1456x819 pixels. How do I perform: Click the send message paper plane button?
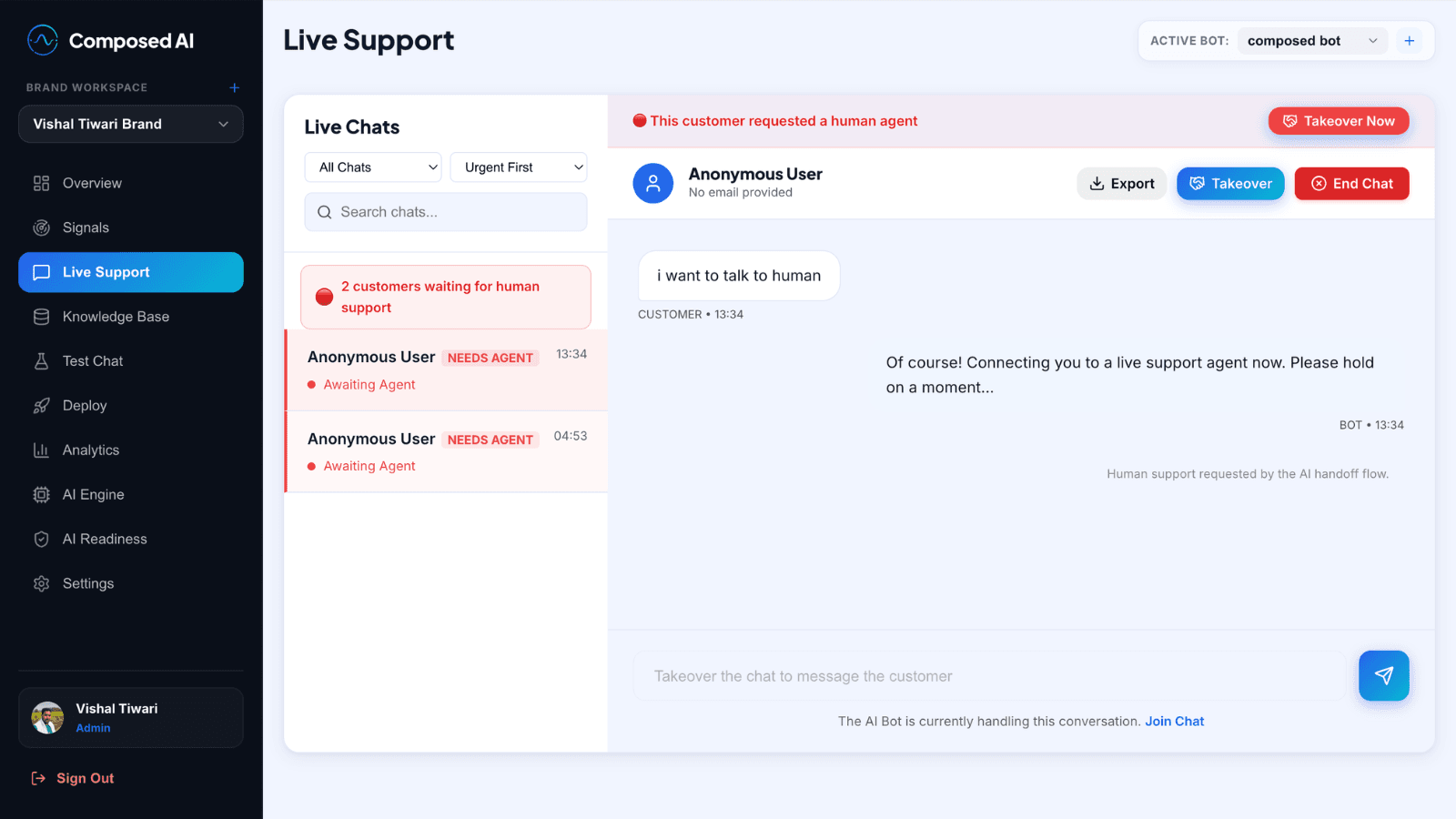(1384, 676)
